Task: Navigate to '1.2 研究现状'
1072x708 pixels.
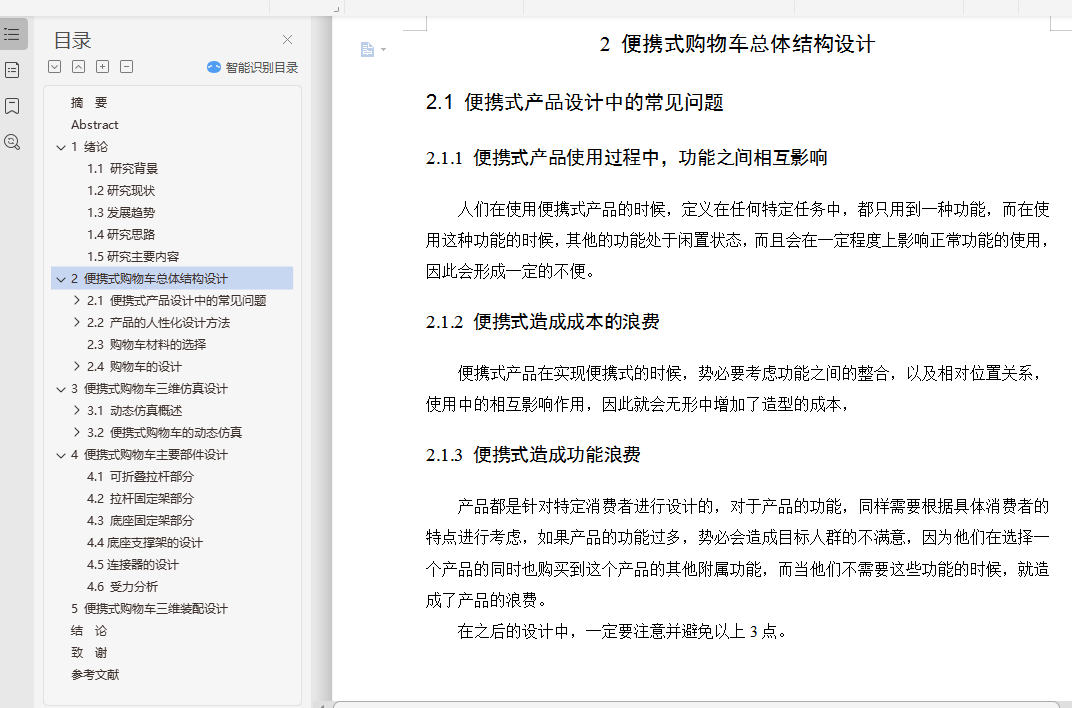Action: pos(121,190)
